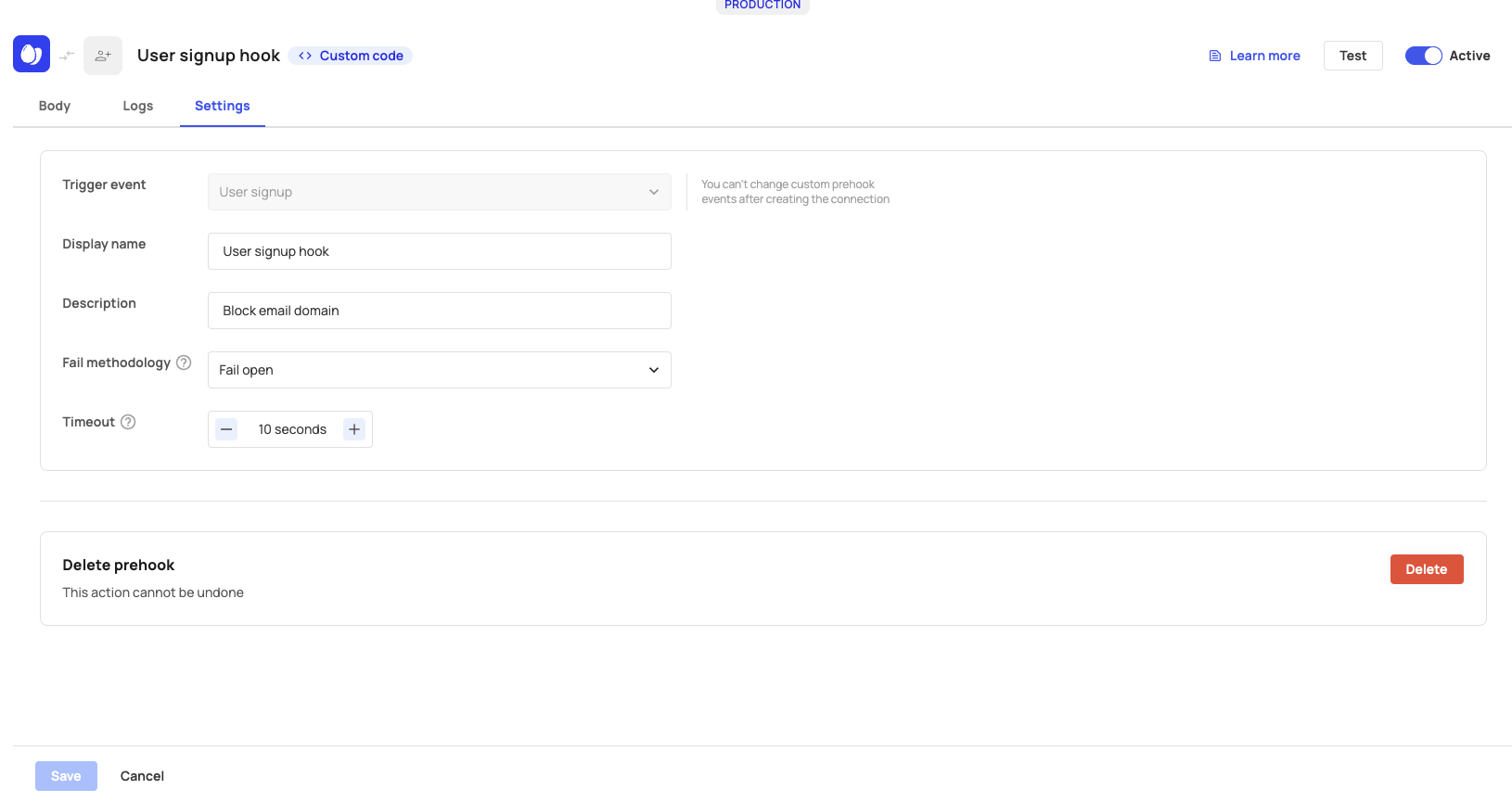Image resolution: width=1512 pixels, height=802 pixels.
Task: Increase timeout with the plus button
Action: tap(354, 429)
